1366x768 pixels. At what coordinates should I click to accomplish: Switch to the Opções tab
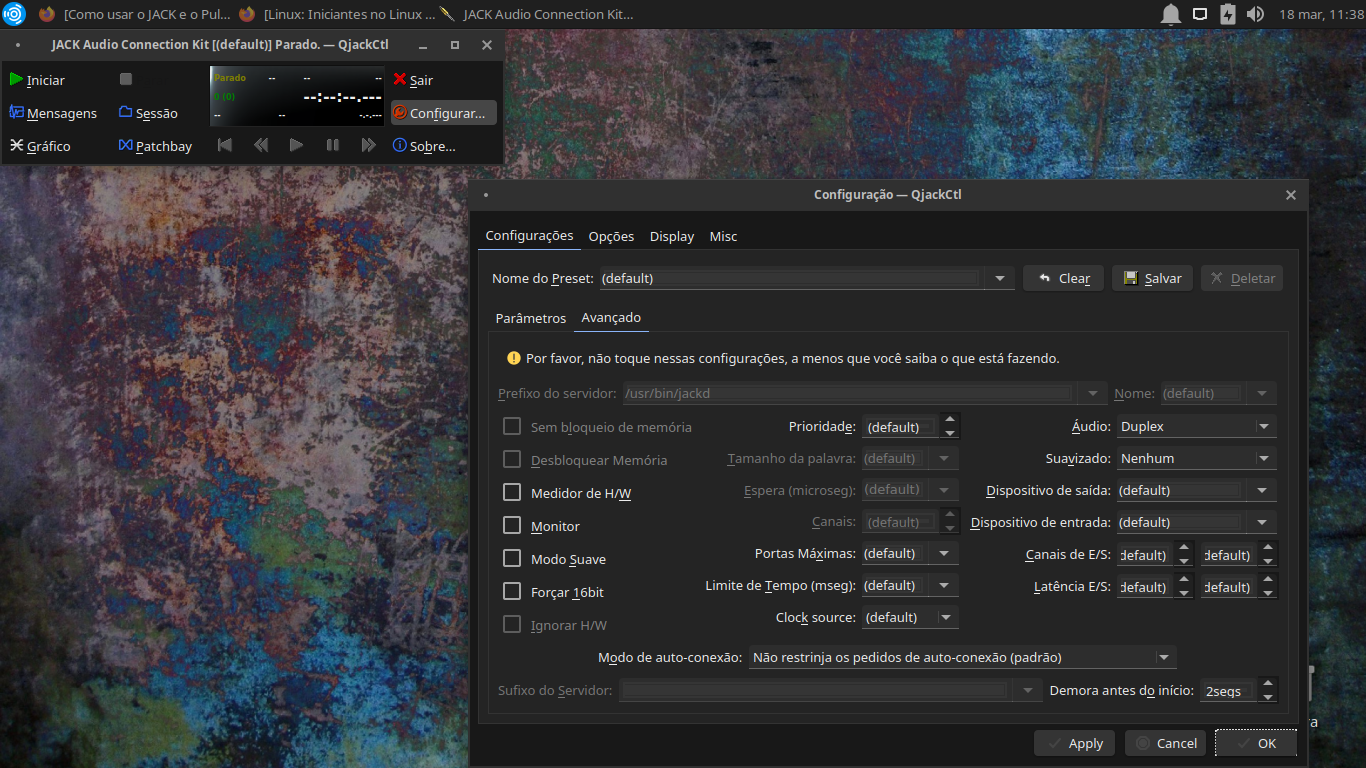(611, 237)
